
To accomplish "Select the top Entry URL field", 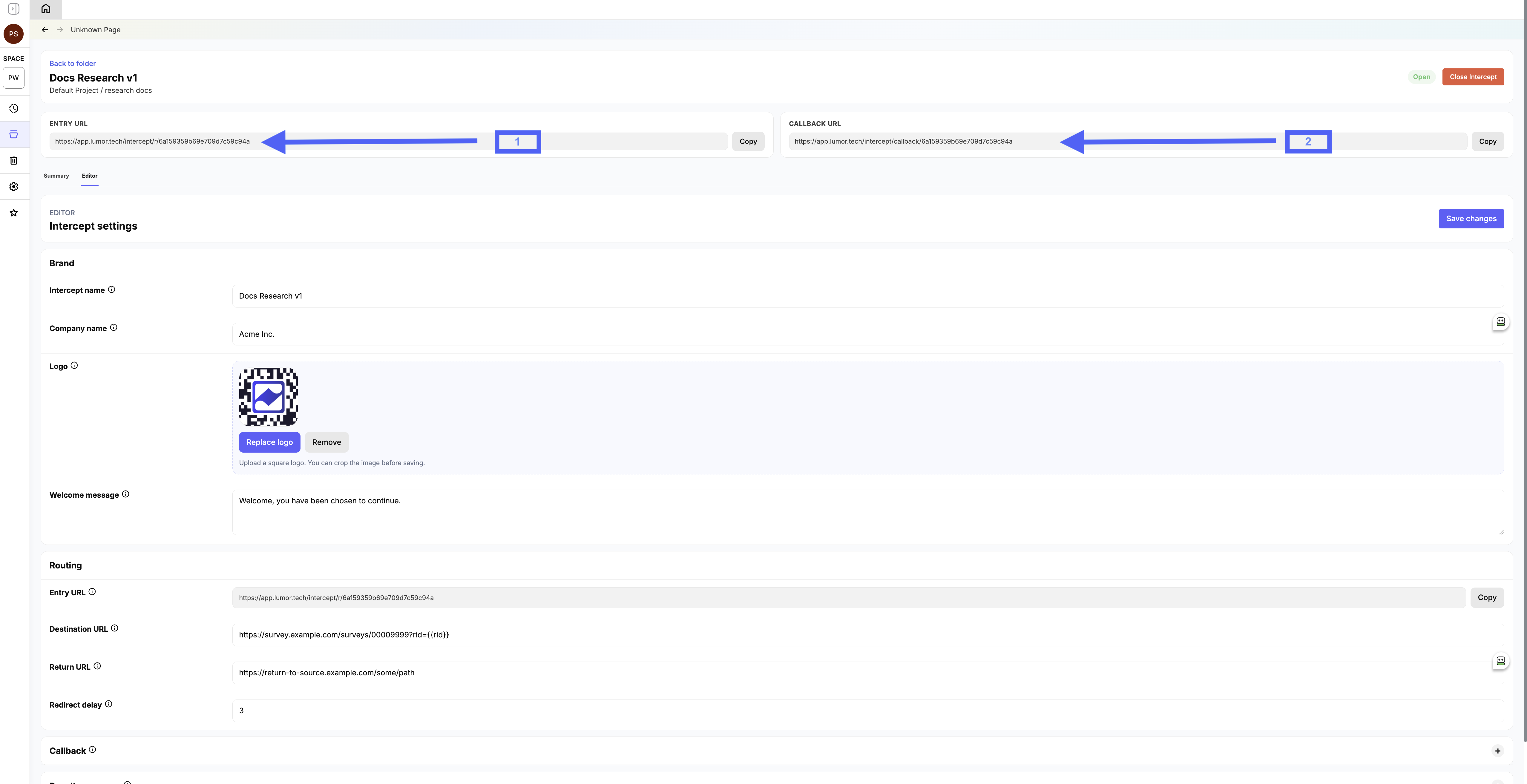I will point(388,142).
